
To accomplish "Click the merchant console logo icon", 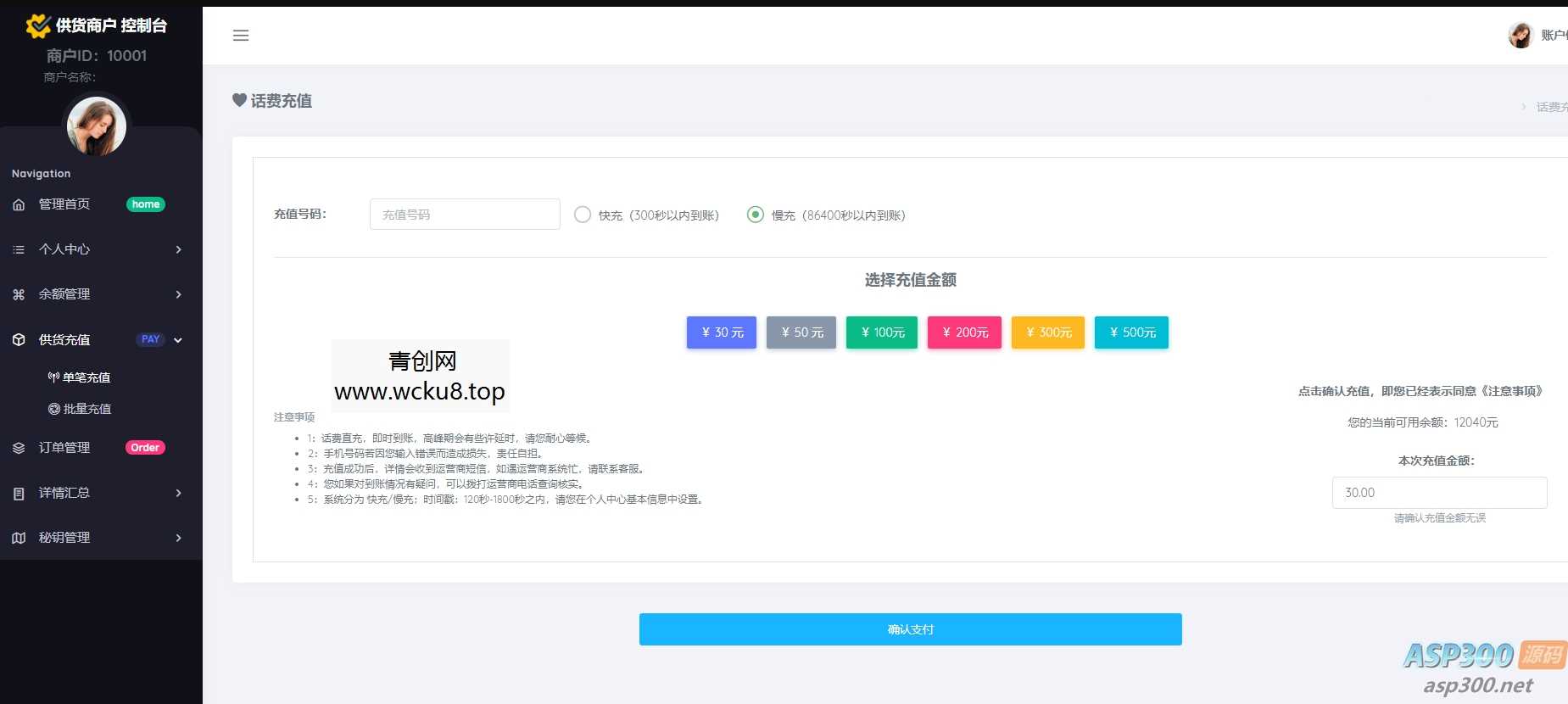I will pos(38,26).
